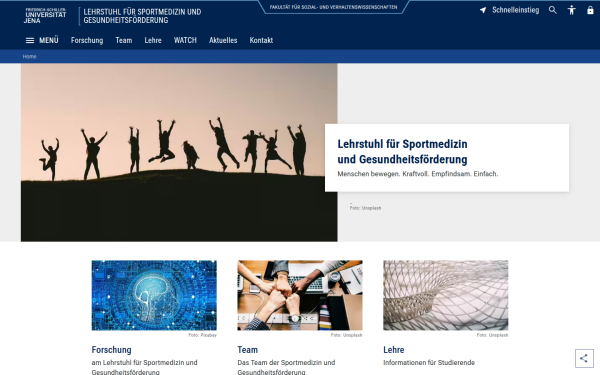
Task: Click the share icon button
Action: [x=584, y=358]
